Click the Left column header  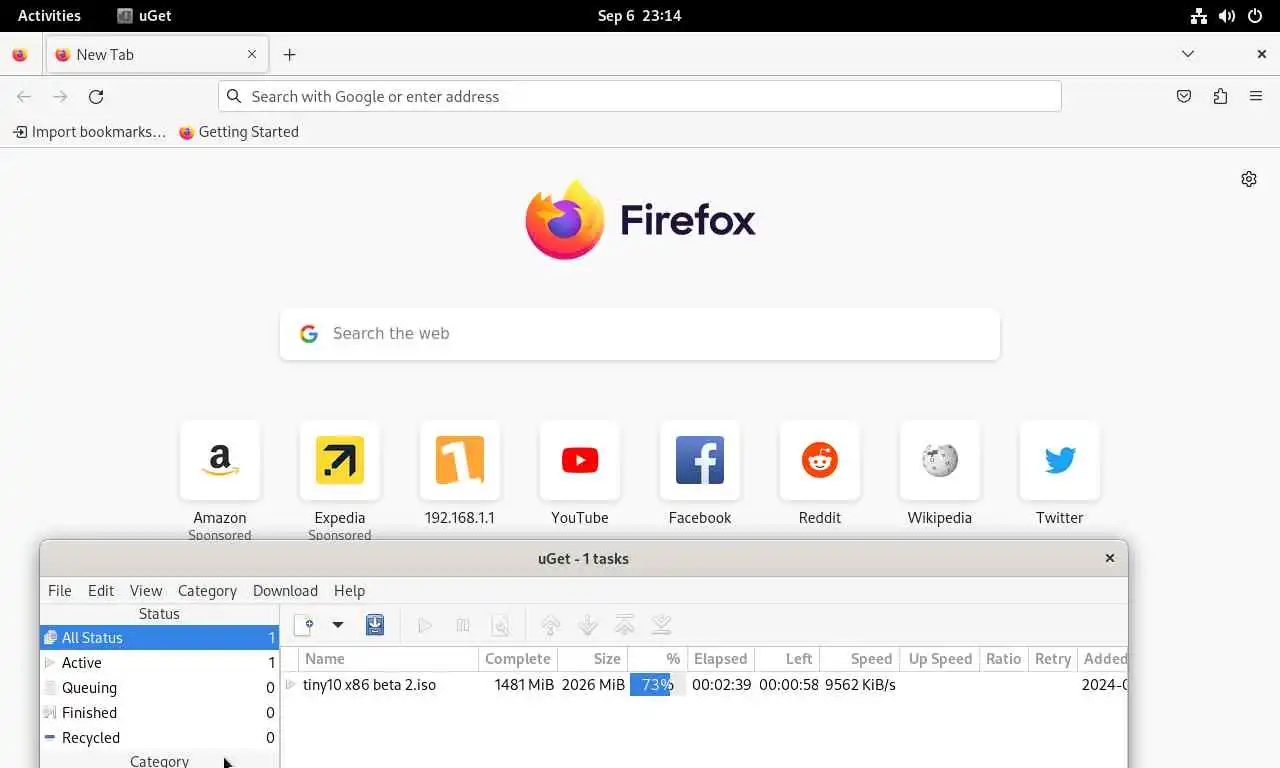787,659
